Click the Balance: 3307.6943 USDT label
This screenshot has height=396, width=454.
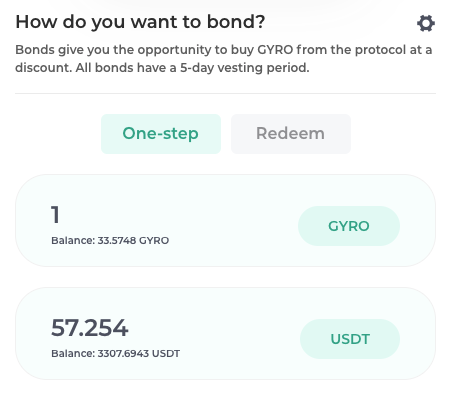pyautogui.click(x=115, y=353)
